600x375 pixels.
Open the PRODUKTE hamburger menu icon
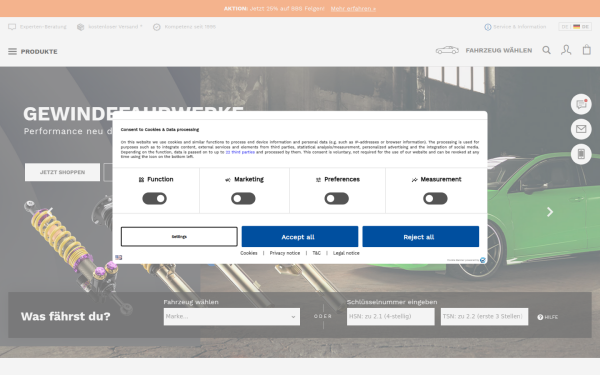(x=12, y=51)
